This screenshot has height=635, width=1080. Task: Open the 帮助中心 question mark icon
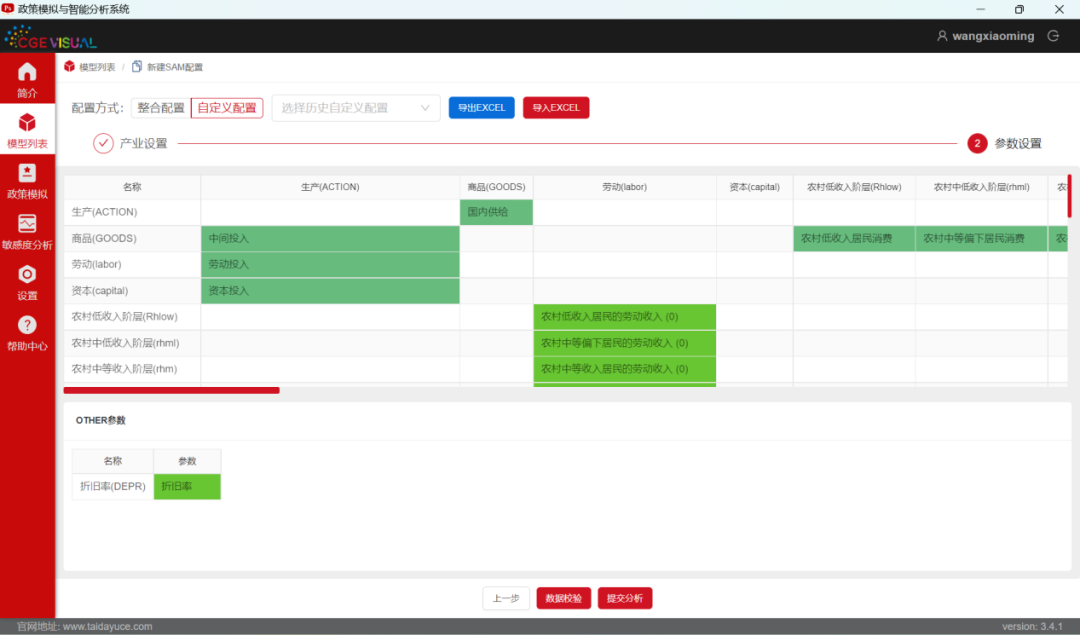tap(27, 325)
